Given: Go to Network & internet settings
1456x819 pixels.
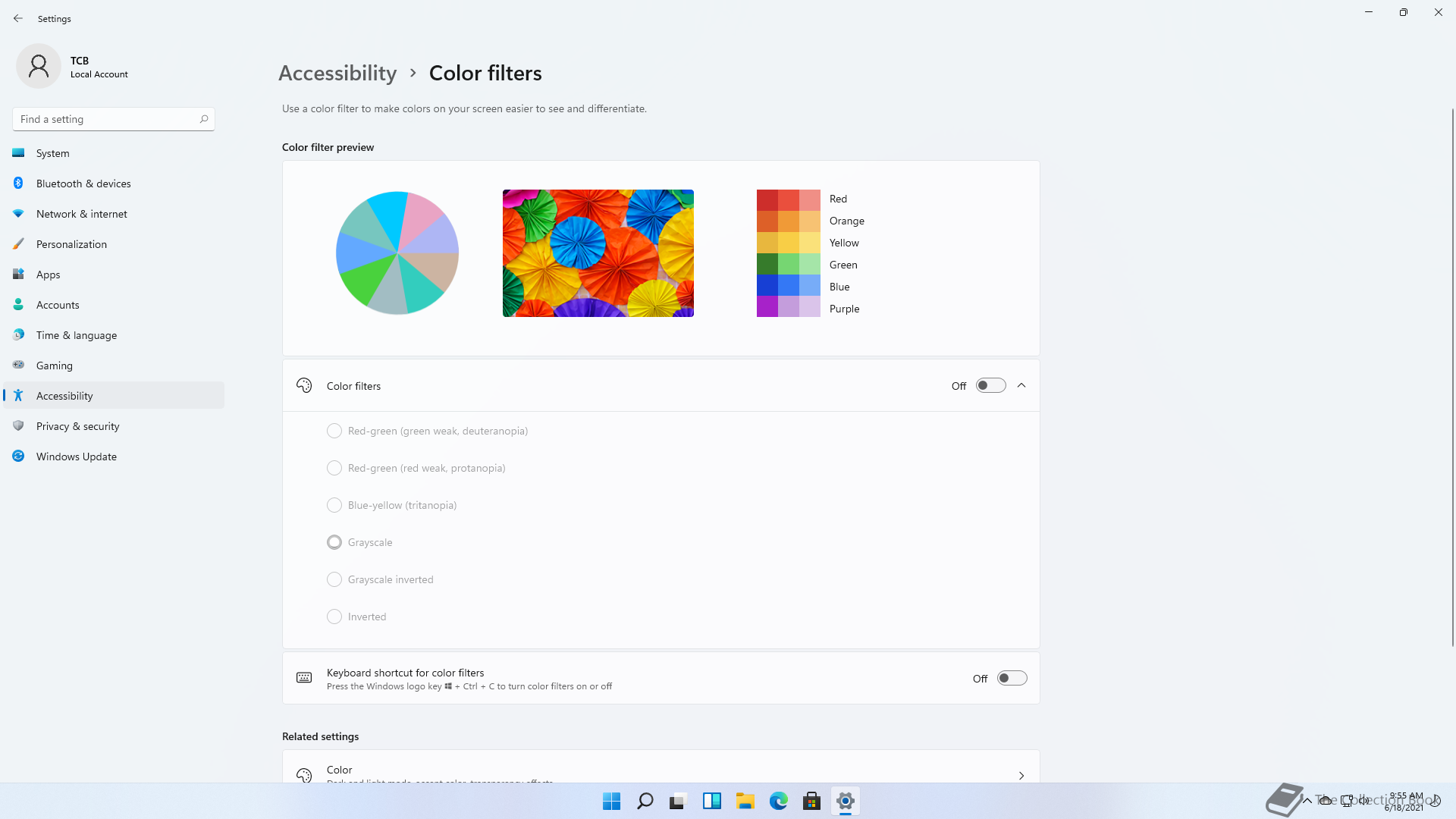Looking at the screenshot, I should [114, 214].
